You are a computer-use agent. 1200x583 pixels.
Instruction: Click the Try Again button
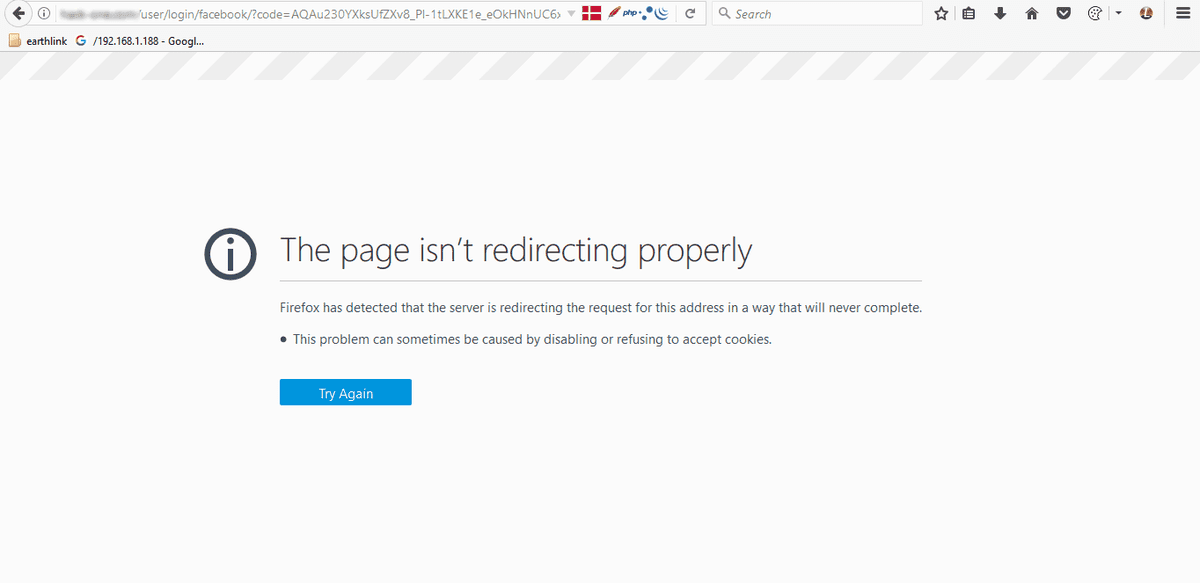point(346,393)
